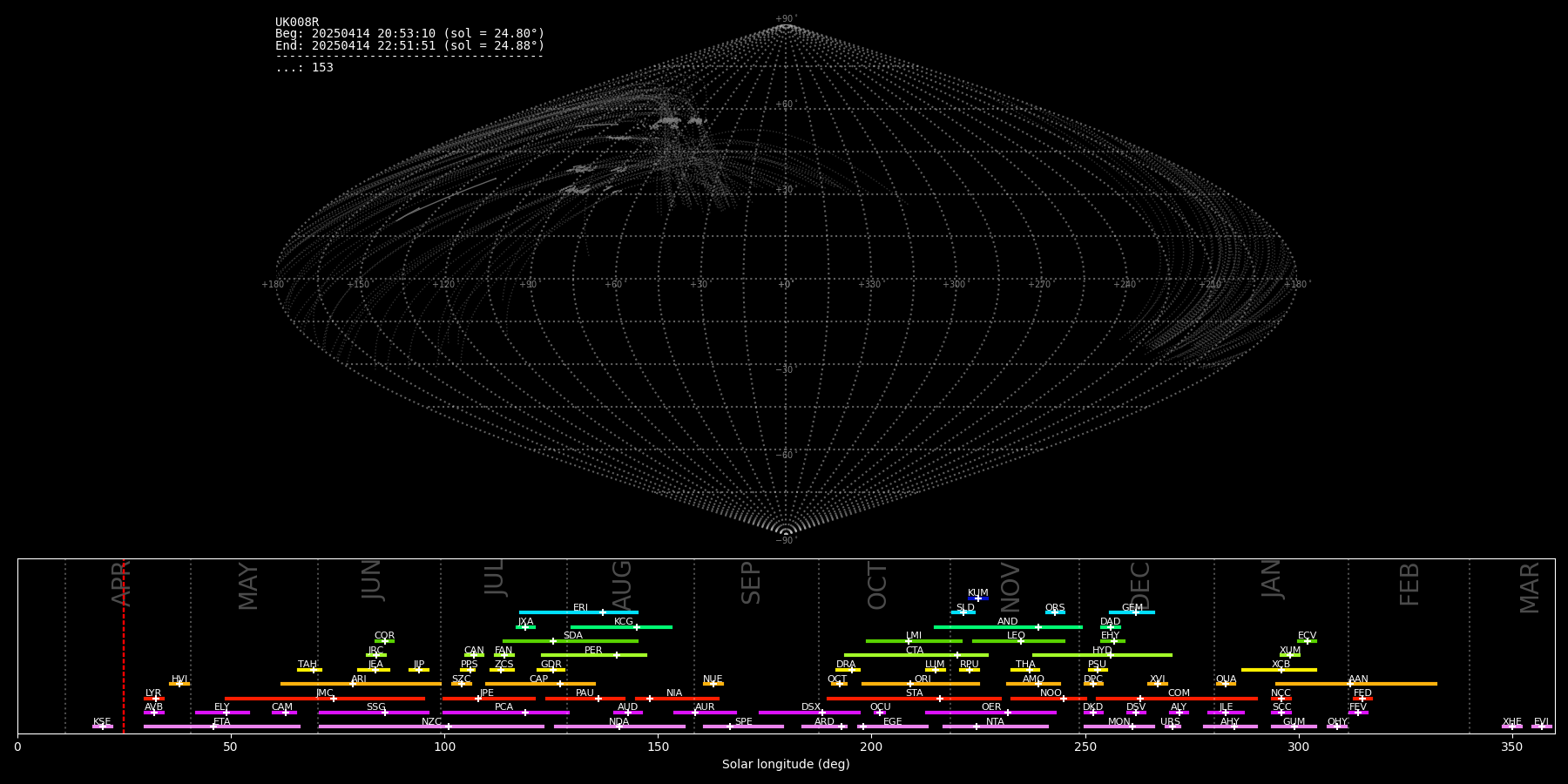Click the SSG shower label

coord(376,707)
